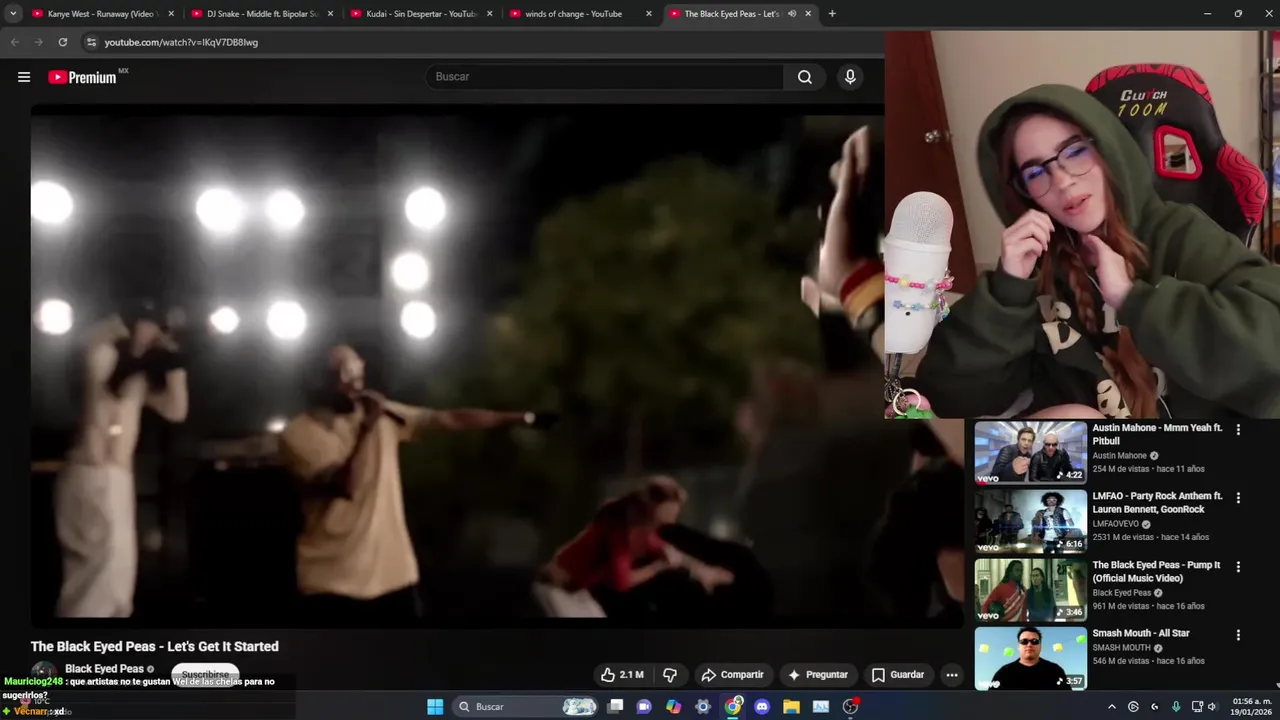Open volume control in system tray
This screenshot has width=1280, height=720.
click(1212, 707)
